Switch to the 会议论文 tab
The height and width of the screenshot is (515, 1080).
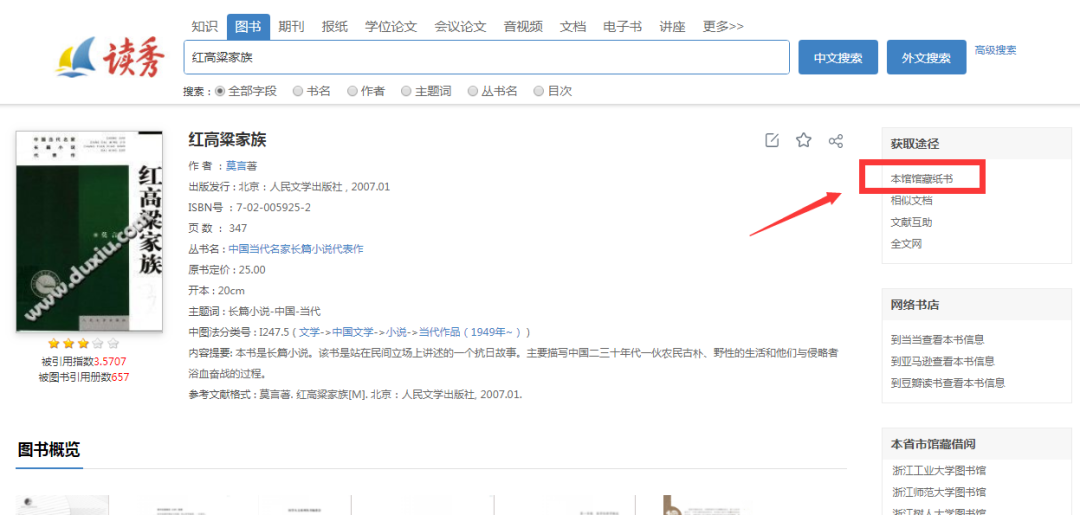pyautogui.click(x=460, y=27)
